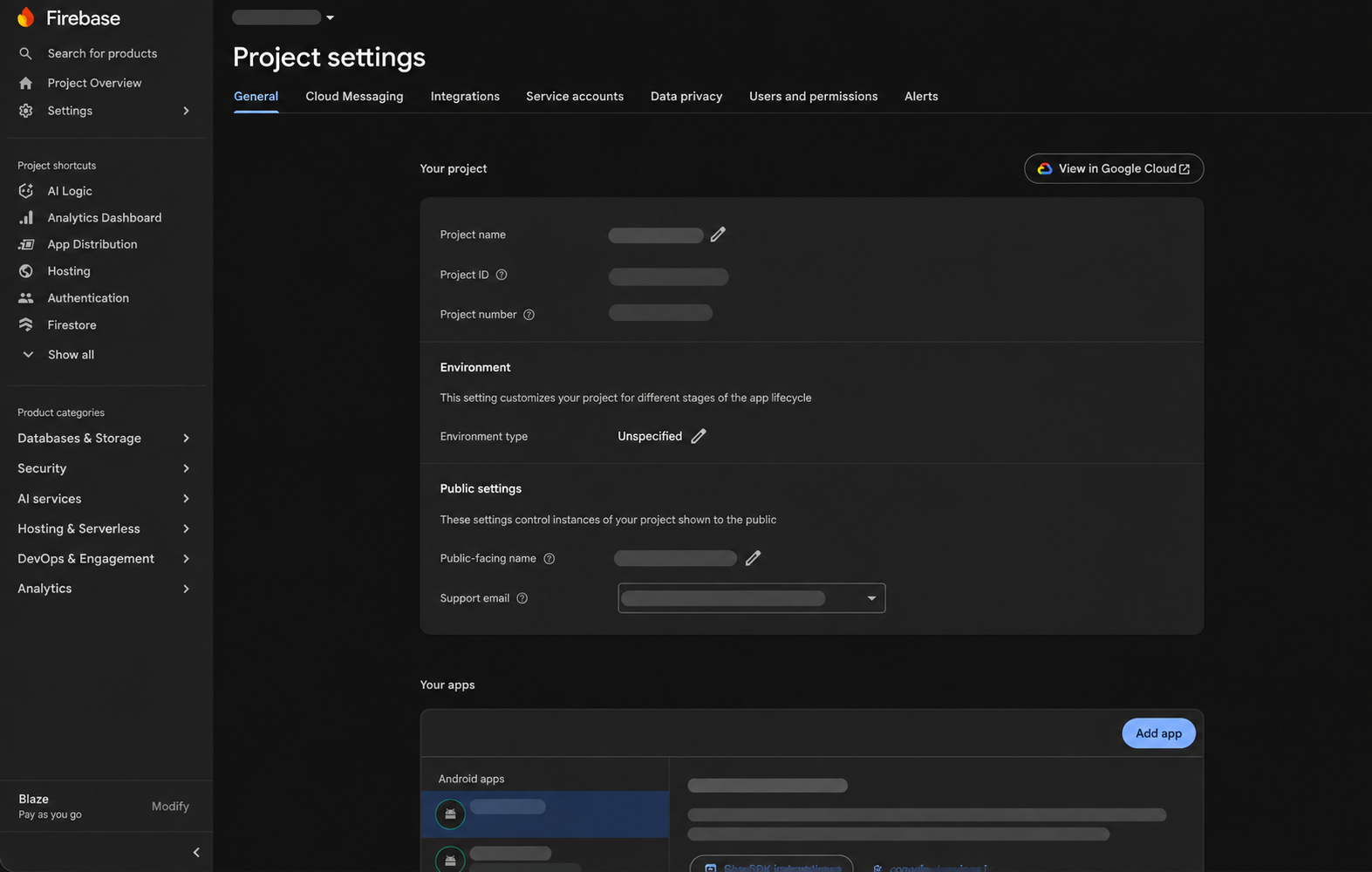
Task: Click the Unspecified environment value
Action: [x=650, y=436]
